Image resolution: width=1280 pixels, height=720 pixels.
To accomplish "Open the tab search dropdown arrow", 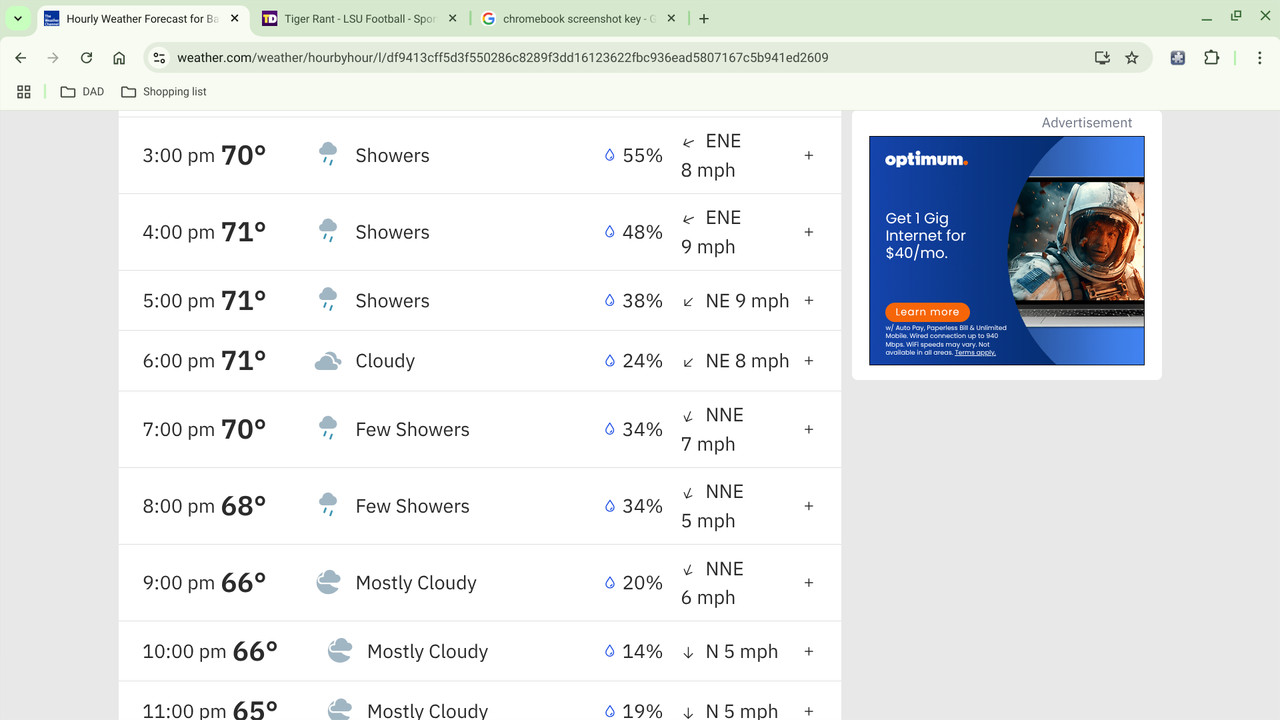I will coord(18,18).
